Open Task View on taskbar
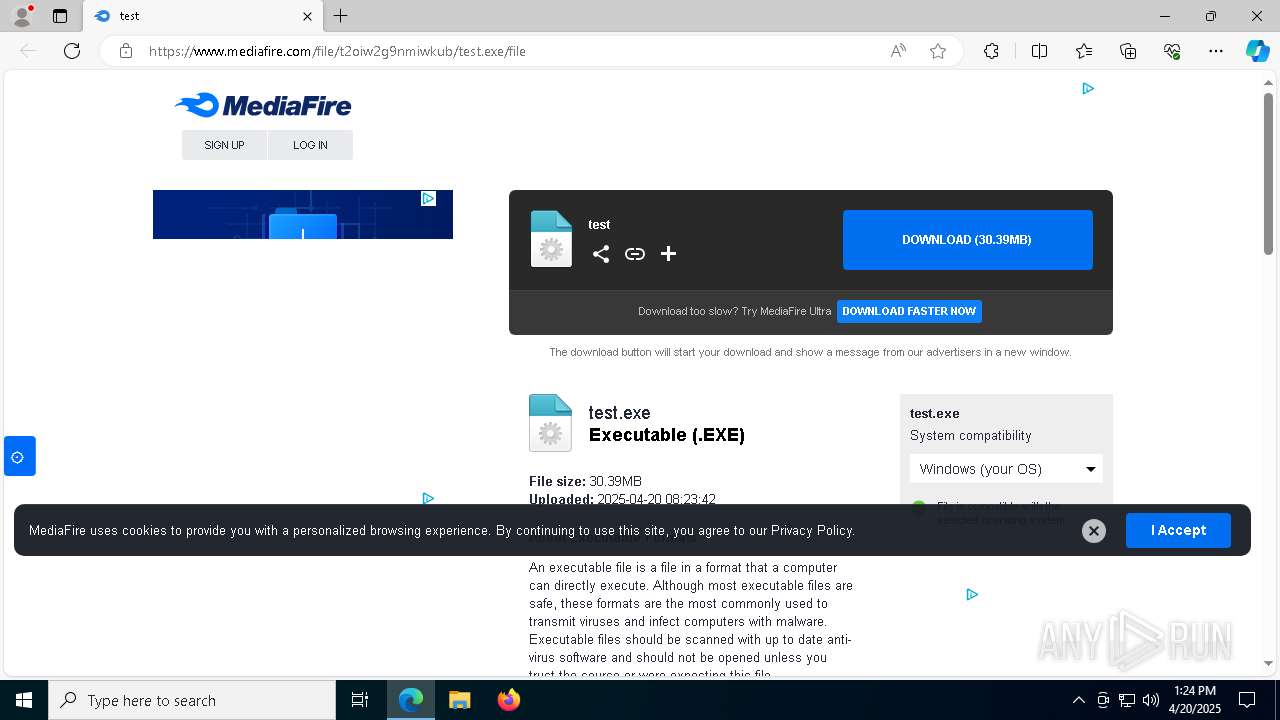This screenshot has width=1280, height=720. [360, 700]
